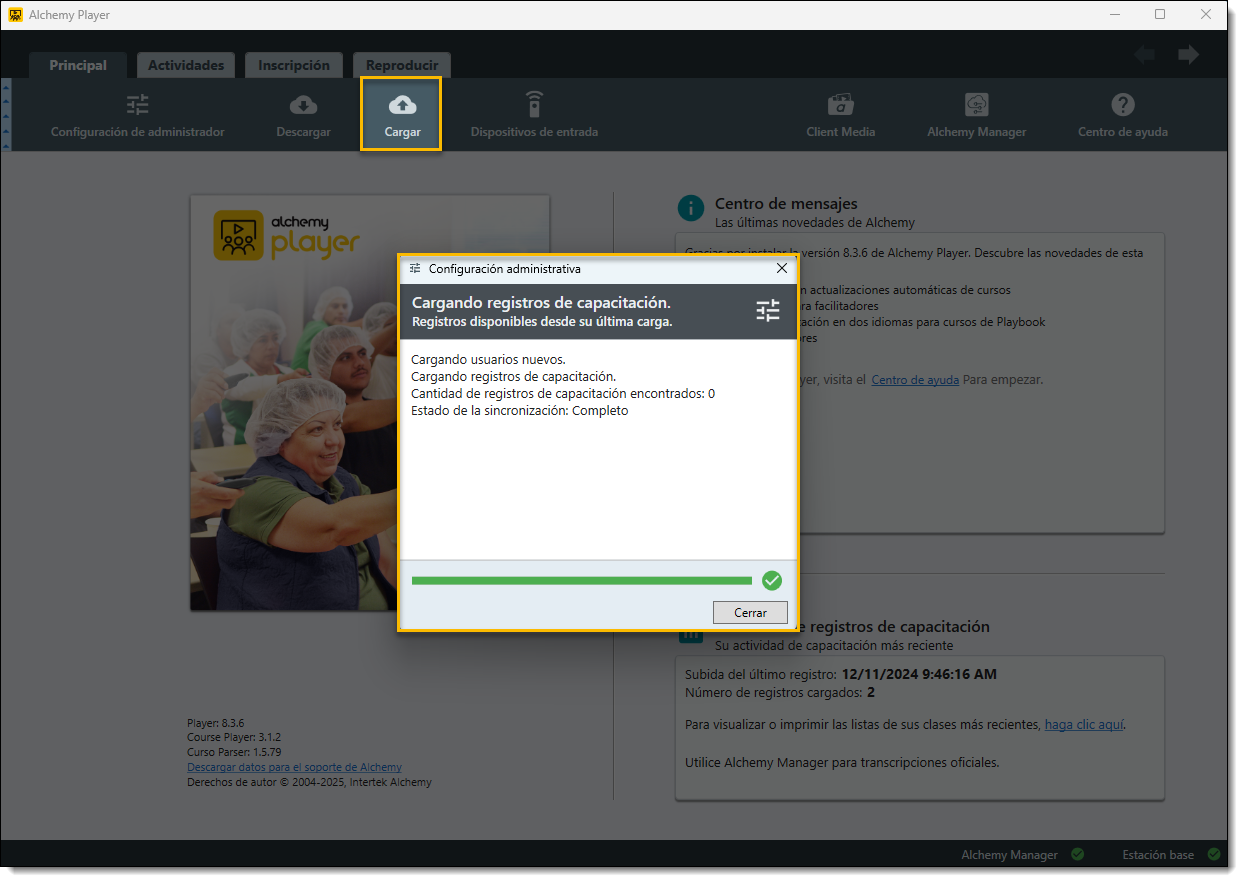Launch Alchemy Manager from the toolbar
1243x882 pixels.
pyautogui.click(x=976, y=105)
